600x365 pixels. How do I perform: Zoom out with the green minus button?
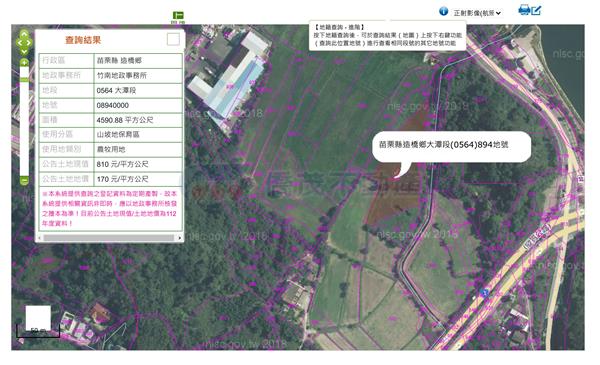point(24,180)
